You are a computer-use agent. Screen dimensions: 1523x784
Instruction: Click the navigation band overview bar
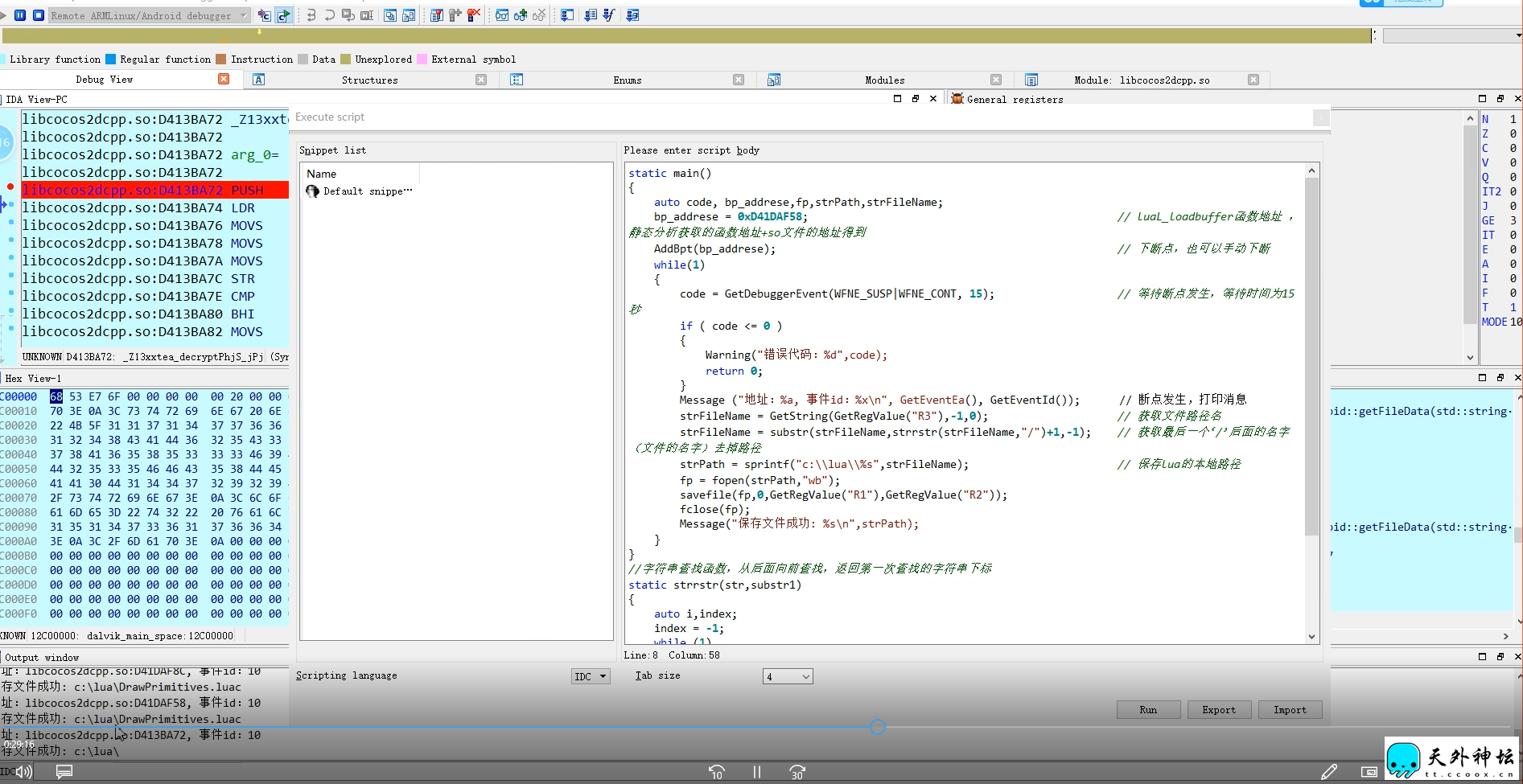click(687, 35)
